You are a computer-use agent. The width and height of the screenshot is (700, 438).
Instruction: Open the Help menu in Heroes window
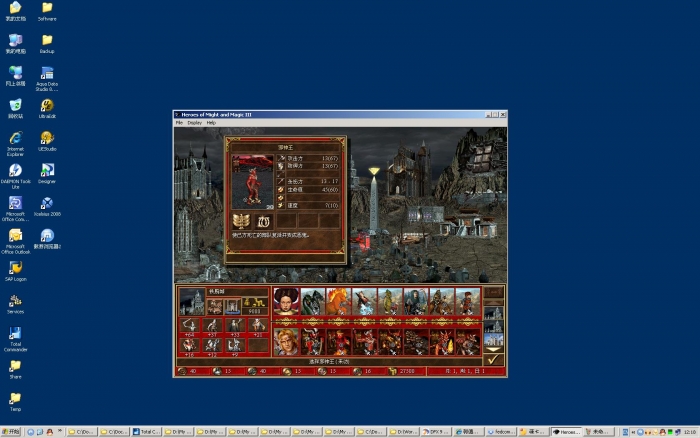(211, 123)
